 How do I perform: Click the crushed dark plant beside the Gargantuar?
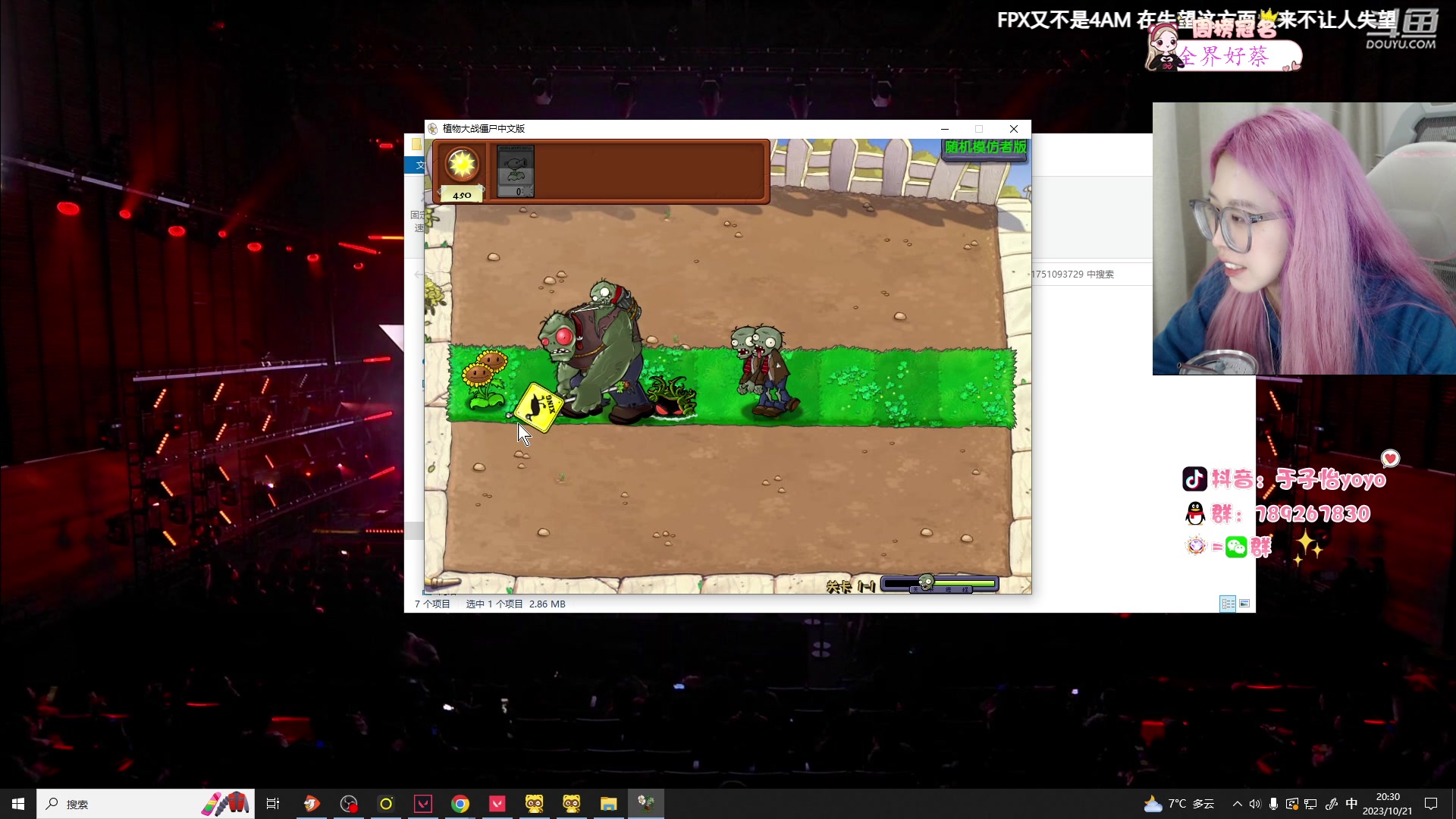(672, 397)
